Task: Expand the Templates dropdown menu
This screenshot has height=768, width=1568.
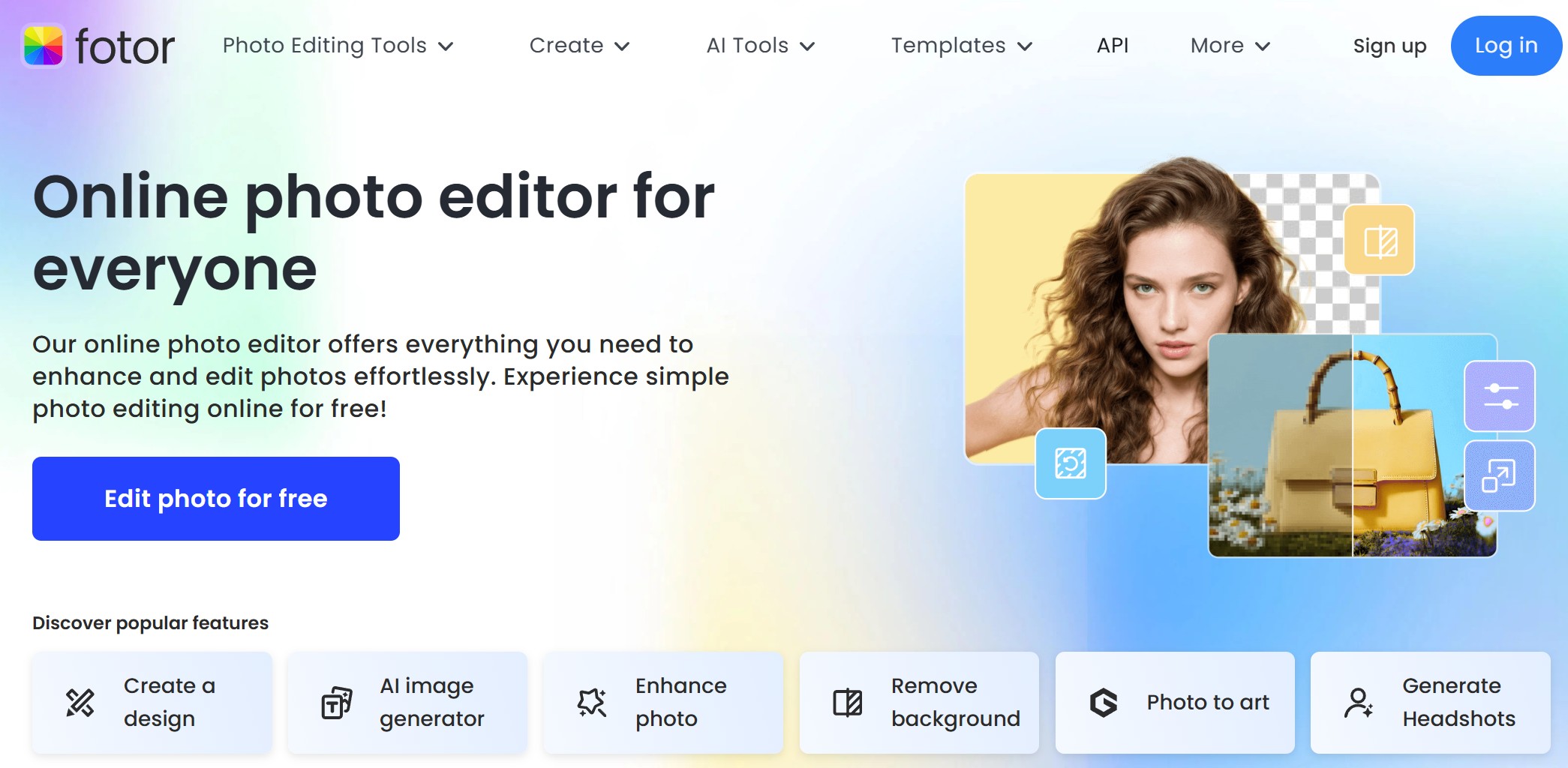Action: tap(961, 46)
